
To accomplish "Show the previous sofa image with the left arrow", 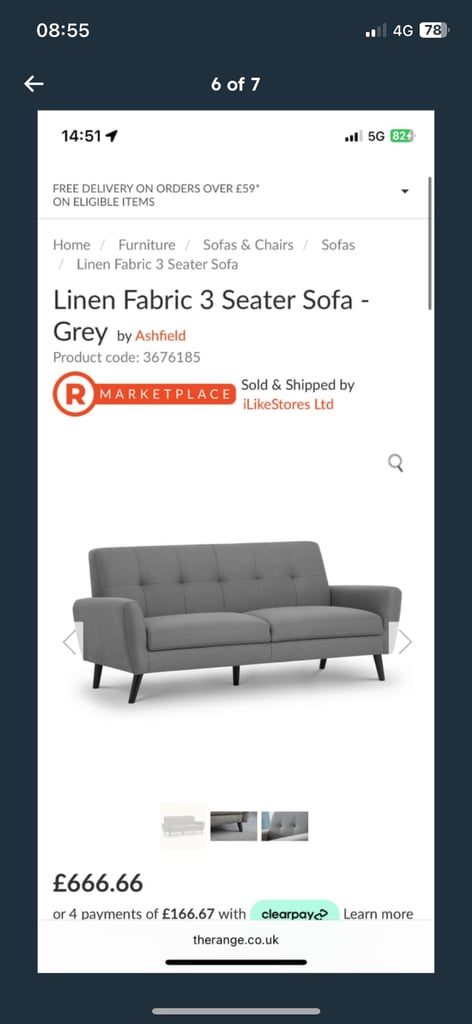I will coord(70,641).
